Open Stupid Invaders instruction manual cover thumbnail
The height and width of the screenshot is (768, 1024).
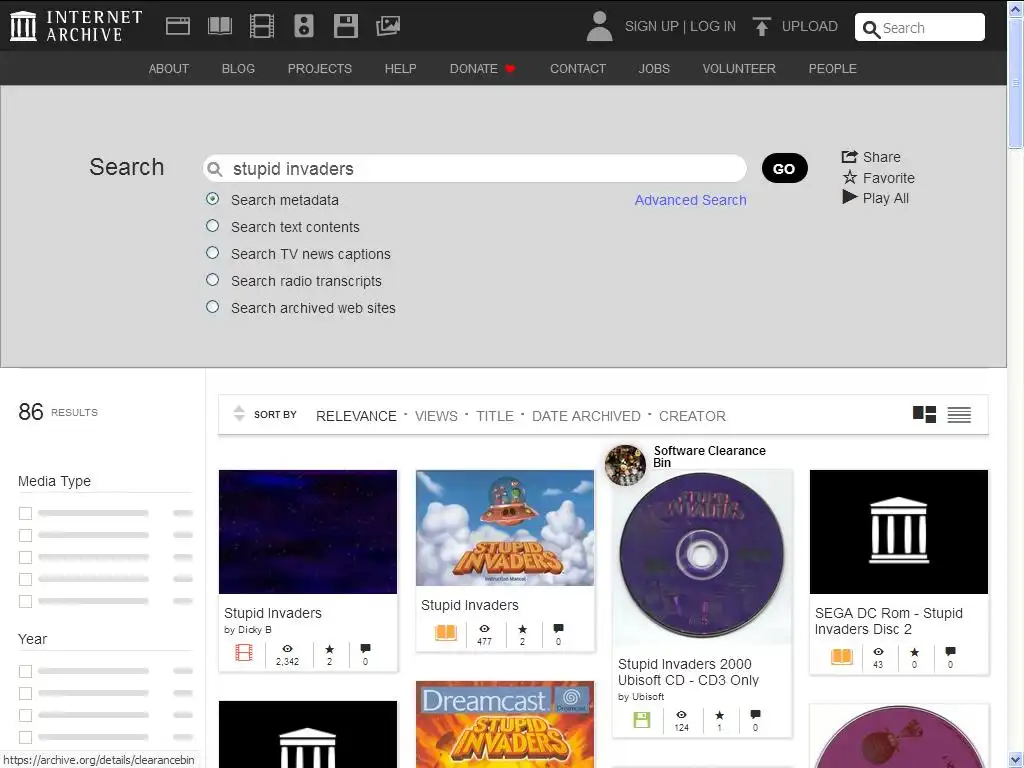point(505,528)
